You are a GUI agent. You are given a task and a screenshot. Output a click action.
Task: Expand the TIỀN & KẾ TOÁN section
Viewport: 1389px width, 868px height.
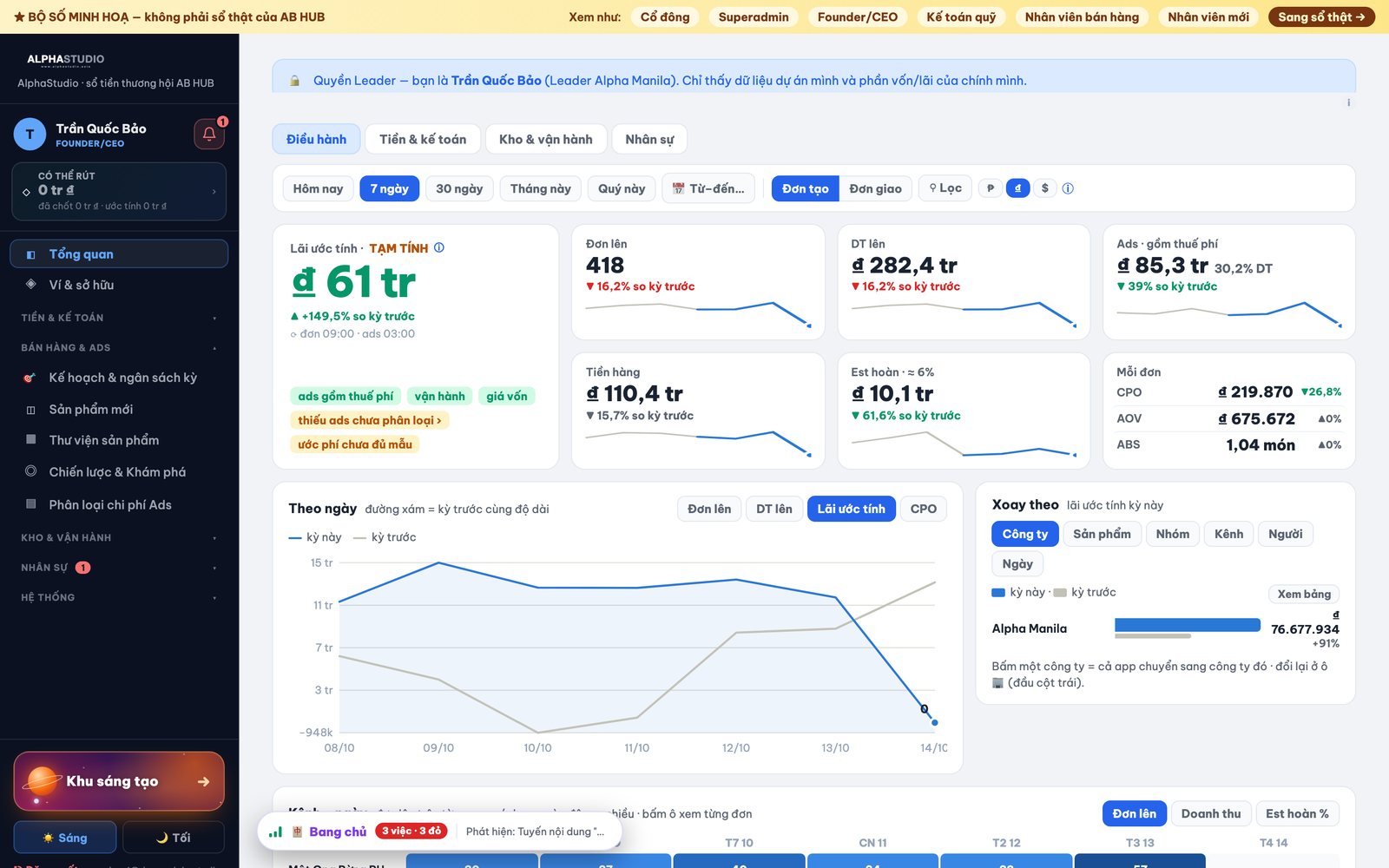coord(119,318)
